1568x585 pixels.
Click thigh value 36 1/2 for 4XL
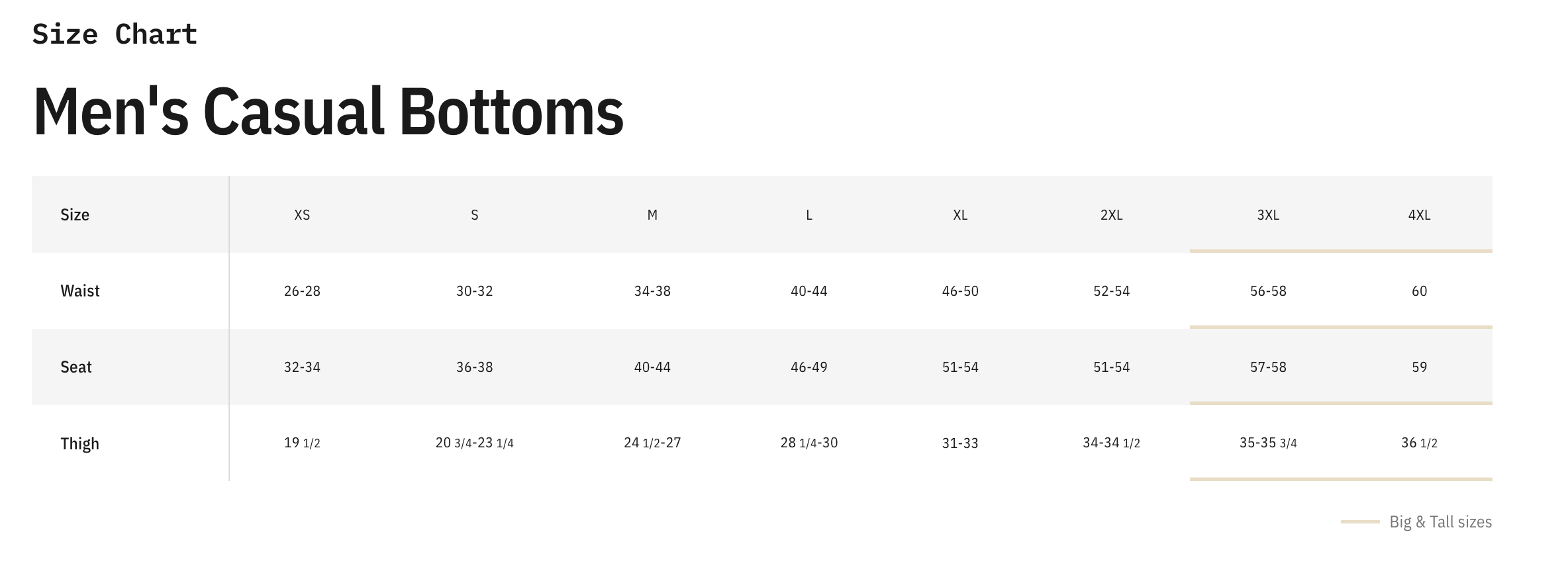point(1419,443)
